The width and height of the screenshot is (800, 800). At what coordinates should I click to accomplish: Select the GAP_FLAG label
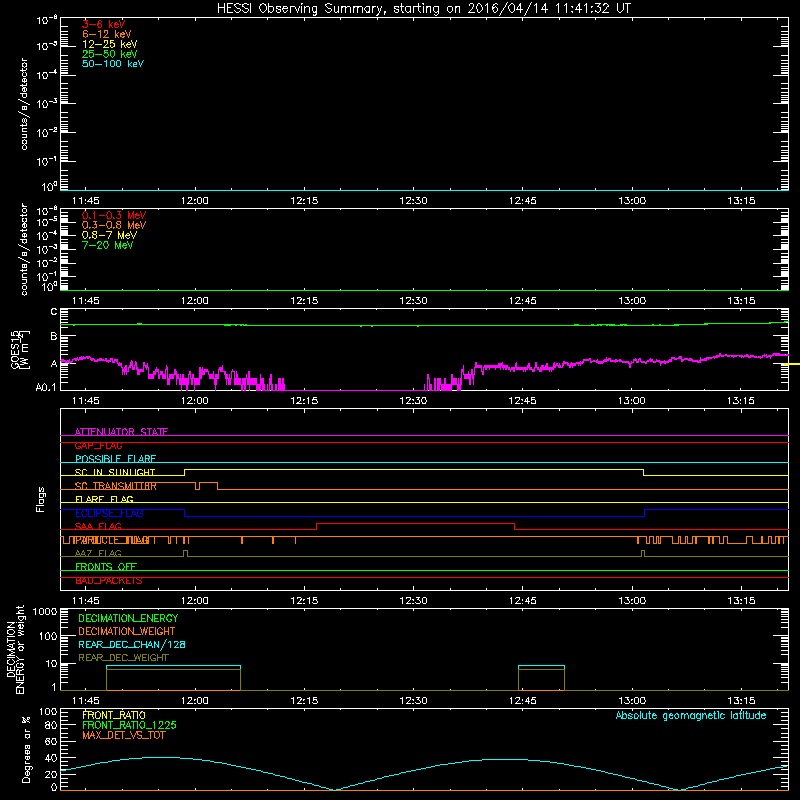pos(98,445)
